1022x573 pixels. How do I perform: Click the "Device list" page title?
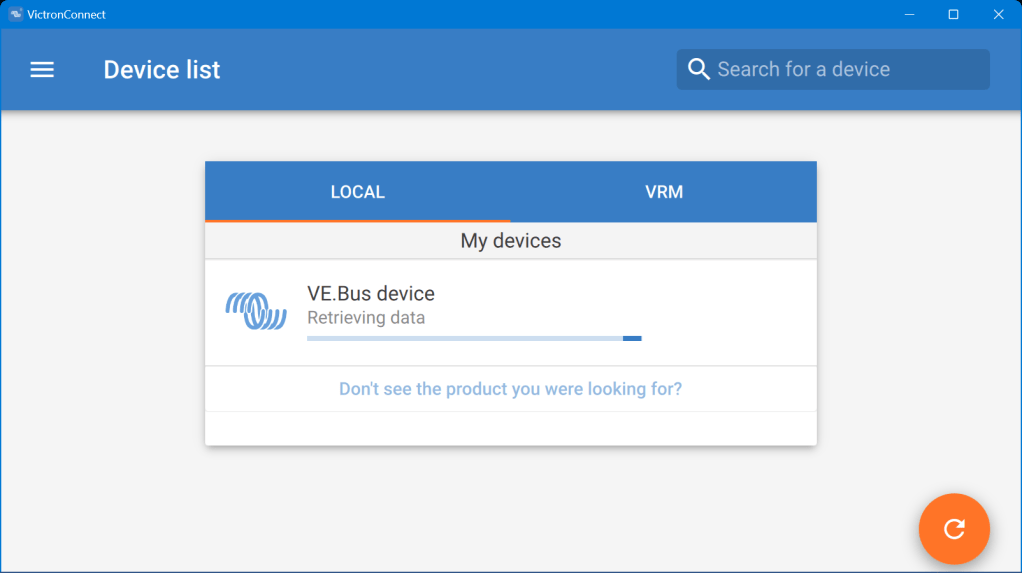click(x=161, y=70)
